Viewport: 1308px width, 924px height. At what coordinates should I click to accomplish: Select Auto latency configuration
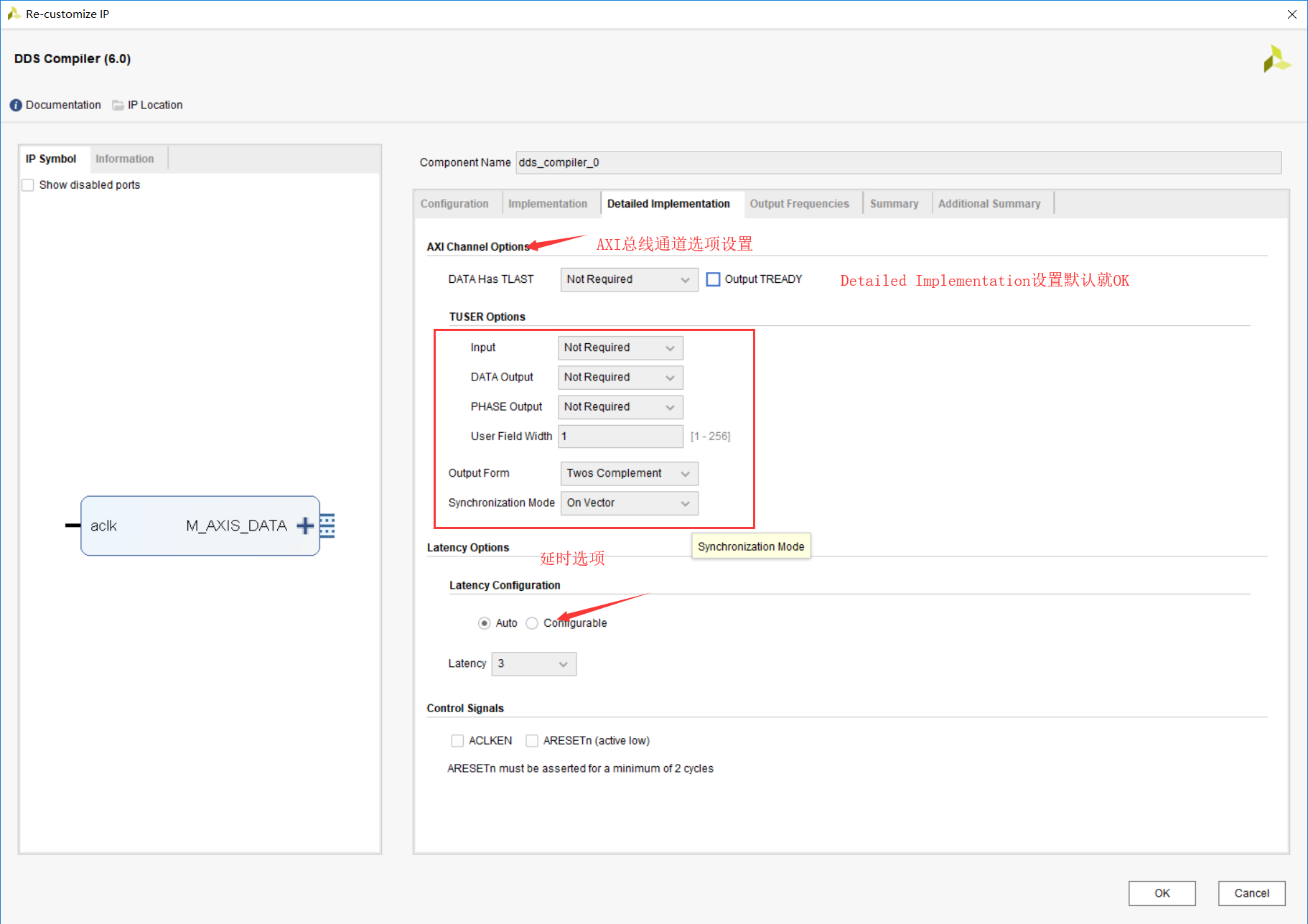485,623
